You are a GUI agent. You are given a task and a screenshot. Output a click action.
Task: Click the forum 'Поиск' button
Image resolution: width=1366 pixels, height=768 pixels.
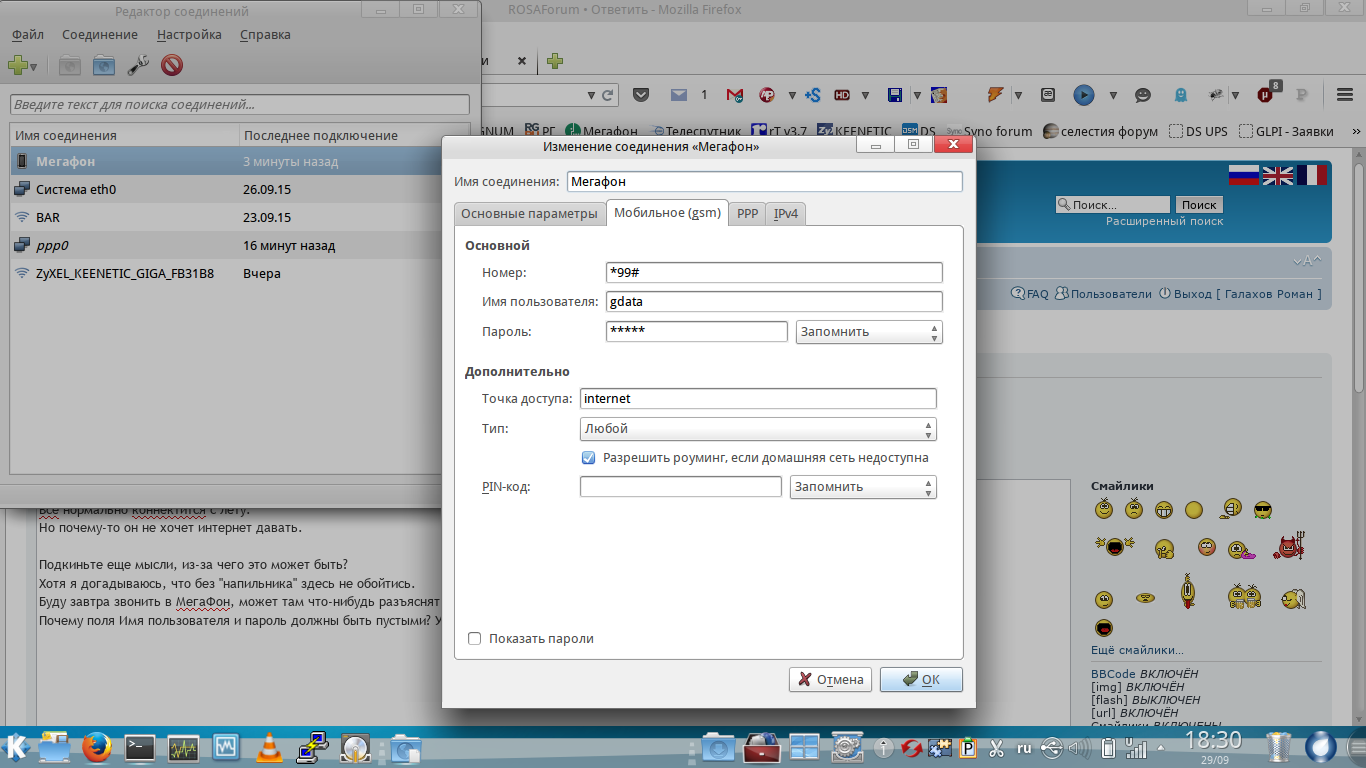[1199, 204]
